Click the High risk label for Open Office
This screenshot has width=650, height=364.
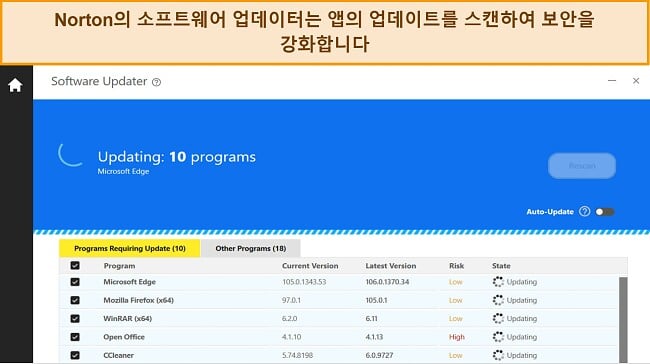pos(457,337)
